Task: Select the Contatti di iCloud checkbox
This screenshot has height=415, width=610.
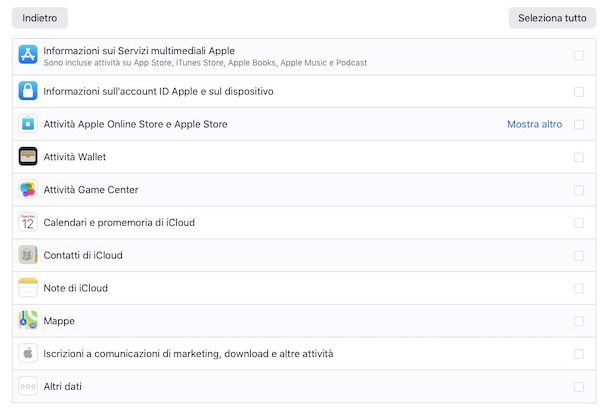Action: coord(579,256)
